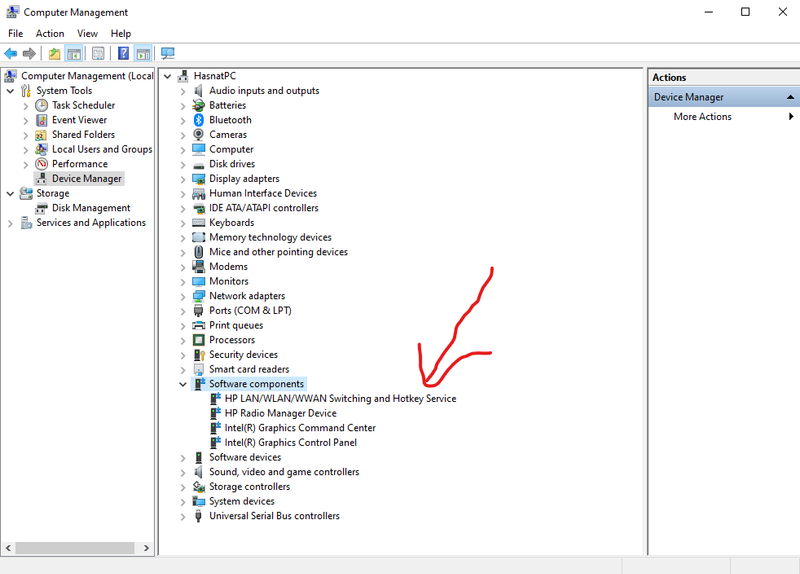Viewport: 800px width, 574px height.
Task: Click the blue Help question mark icon
Action: (123, 53)
